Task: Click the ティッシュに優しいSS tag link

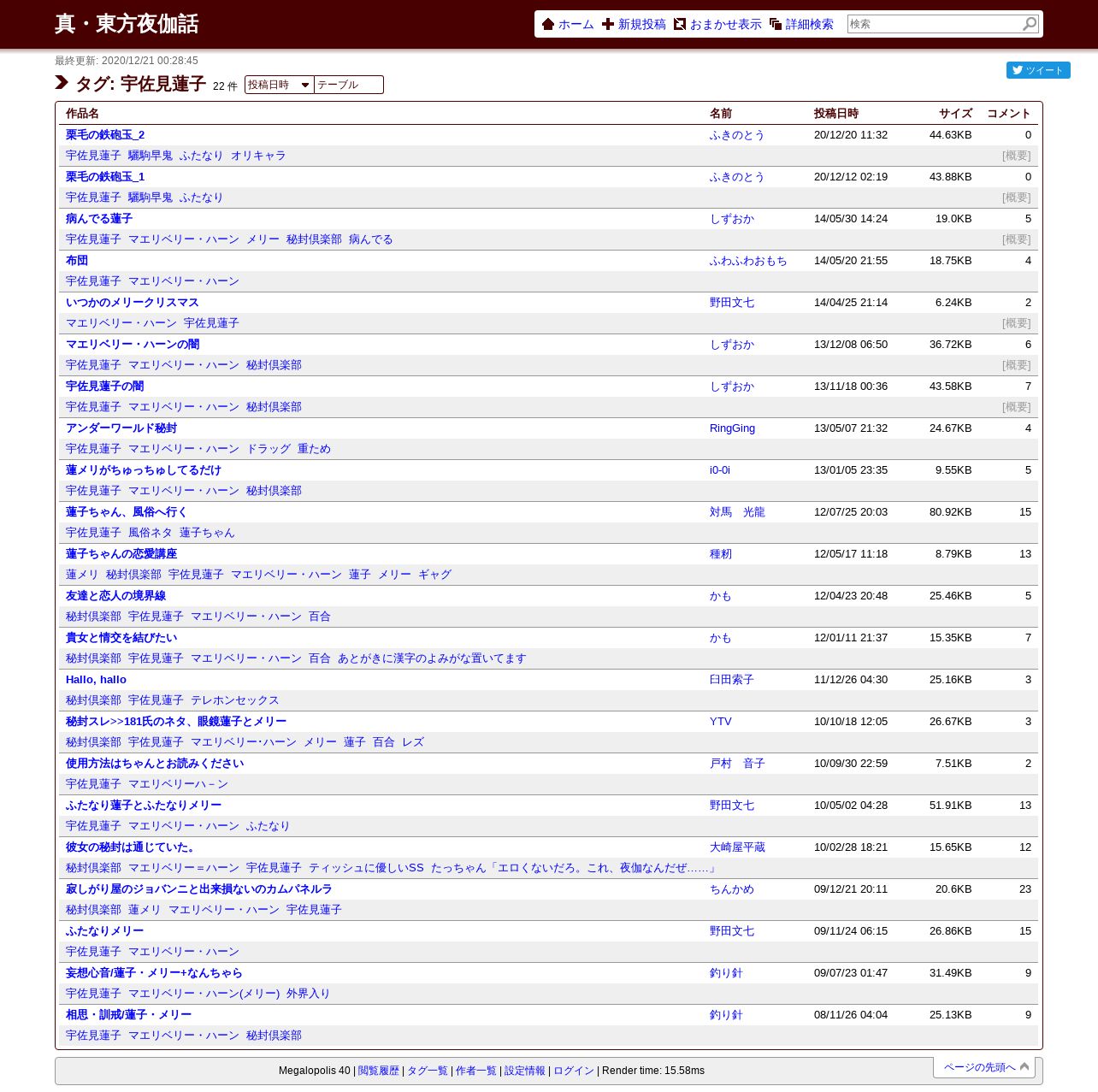Action: tap(366, 867)
